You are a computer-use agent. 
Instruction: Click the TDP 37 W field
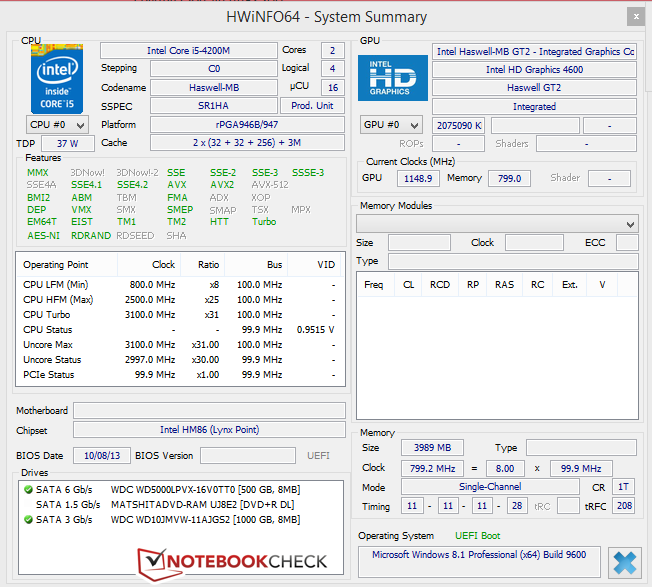click(x=68, y=143)
